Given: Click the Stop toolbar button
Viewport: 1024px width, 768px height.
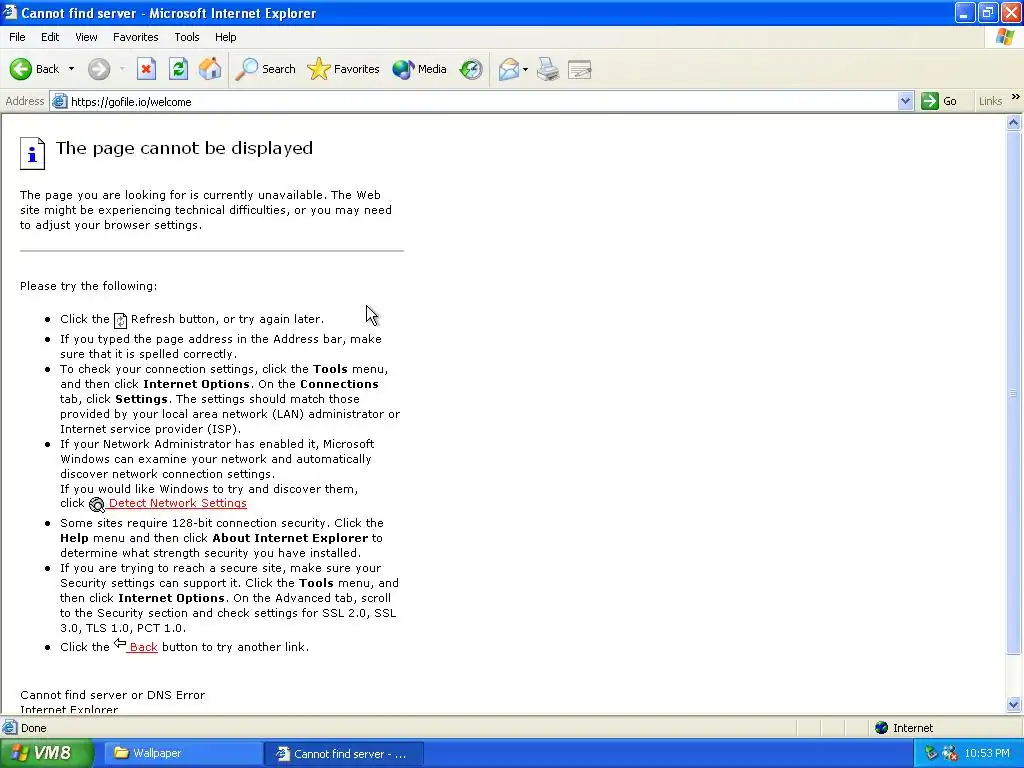Looking at the screenshot, I should point(146,69).
